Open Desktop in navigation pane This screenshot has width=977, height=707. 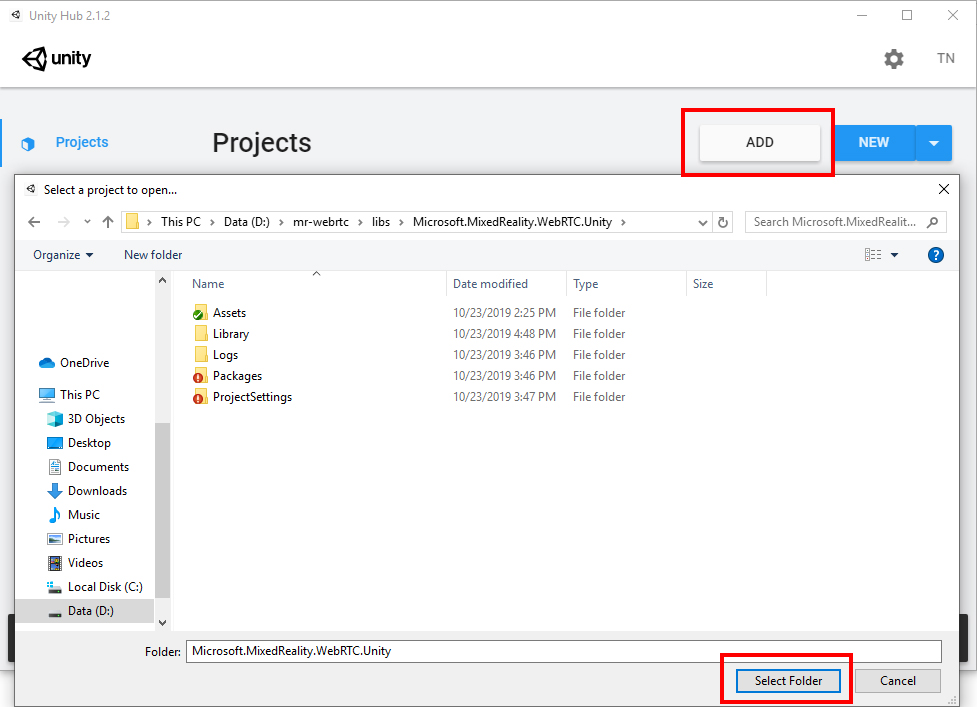[79, 443]
